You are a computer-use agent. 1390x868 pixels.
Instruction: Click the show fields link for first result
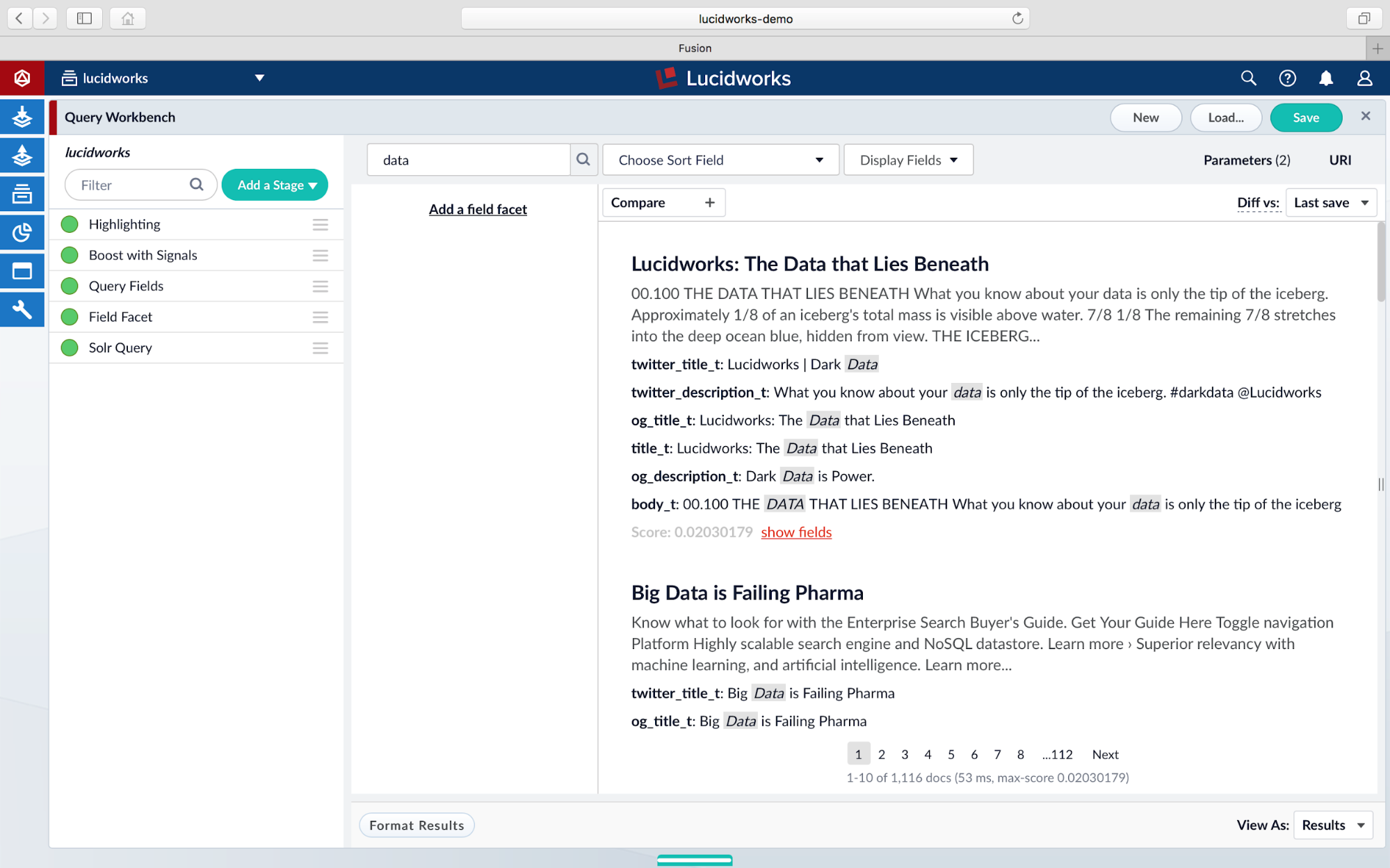tap(796, 532)
